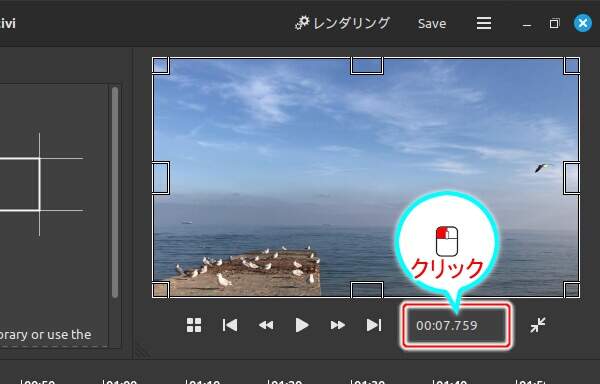Click the 01:00 mark on timeline ruler
The width and height of the screenshot is (600, 384).
pos(120,381)
